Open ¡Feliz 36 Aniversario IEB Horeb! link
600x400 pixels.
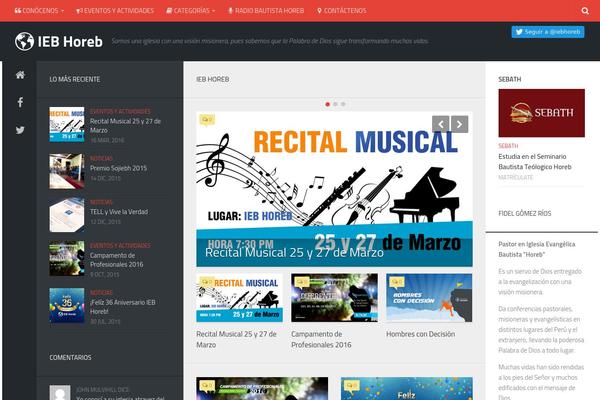tap(122, 307)
